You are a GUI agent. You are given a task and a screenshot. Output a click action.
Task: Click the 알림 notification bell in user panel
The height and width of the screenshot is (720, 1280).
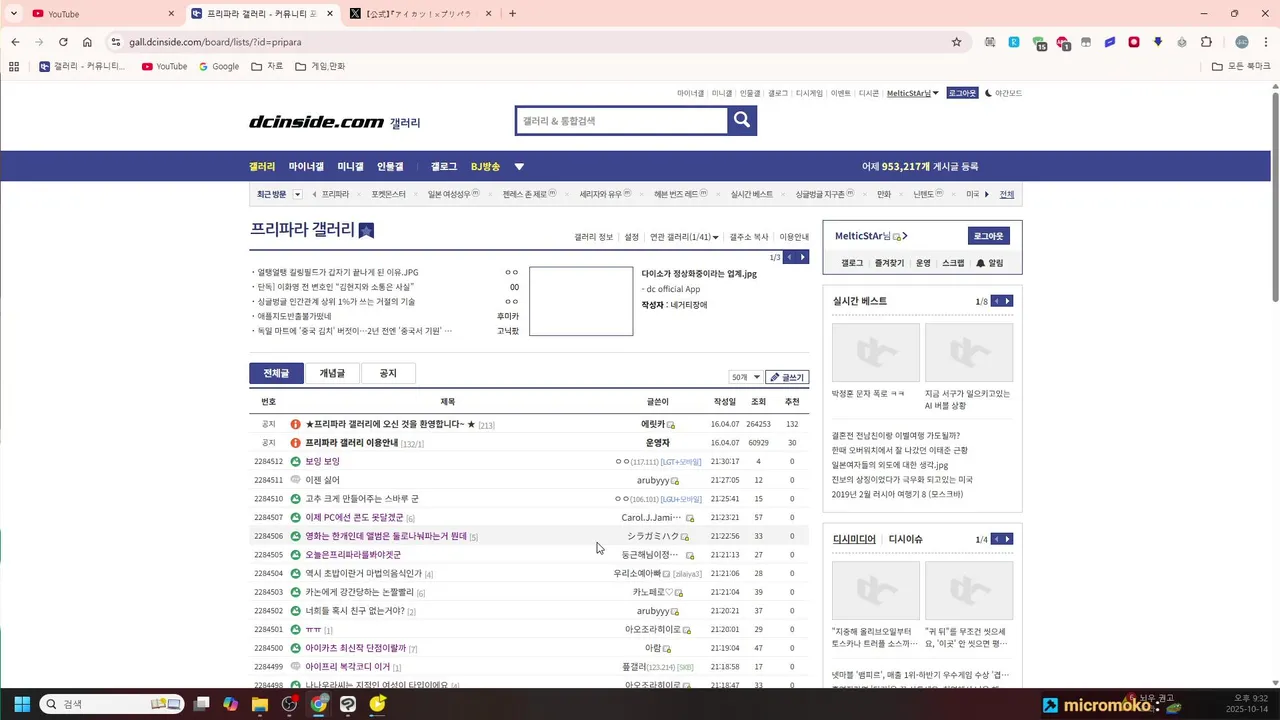989,263
